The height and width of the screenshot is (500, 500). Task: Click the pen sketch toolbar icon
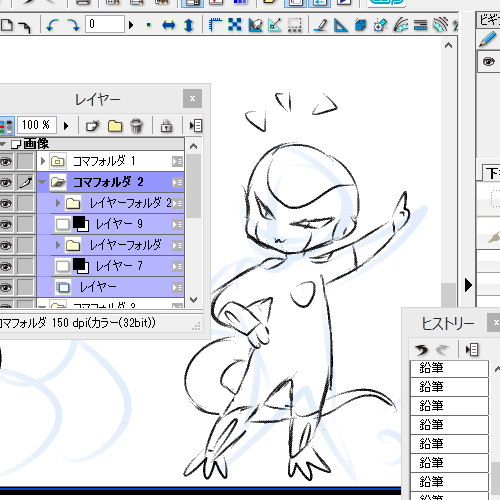point(321,25)
